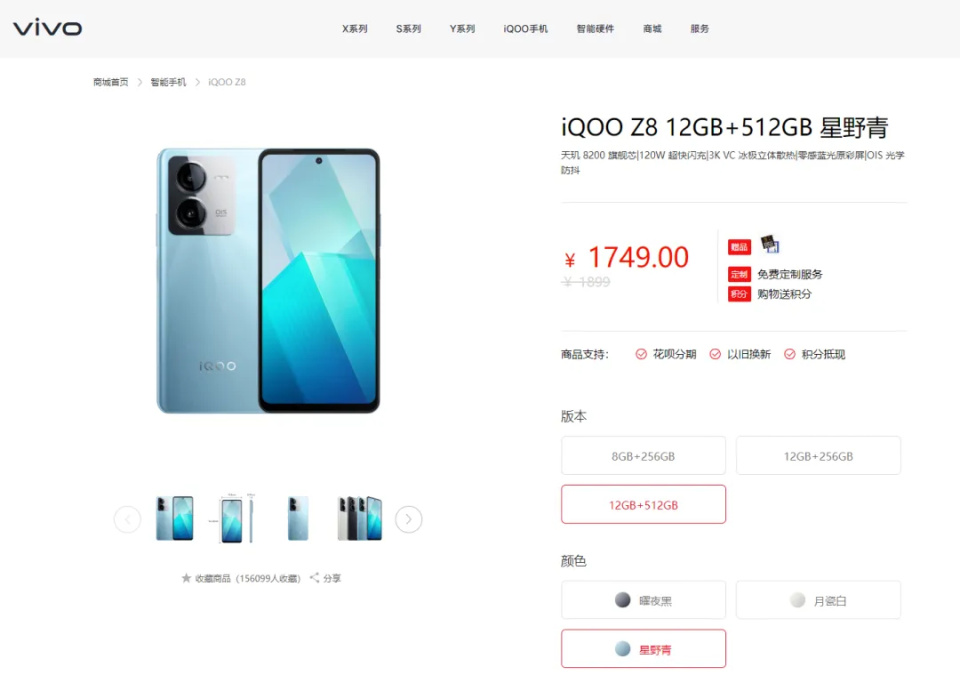Open thumbnail showing all three phone colors
Image resolution: width=960 pixels, height=691 pixels.
(x=360, y=519)
